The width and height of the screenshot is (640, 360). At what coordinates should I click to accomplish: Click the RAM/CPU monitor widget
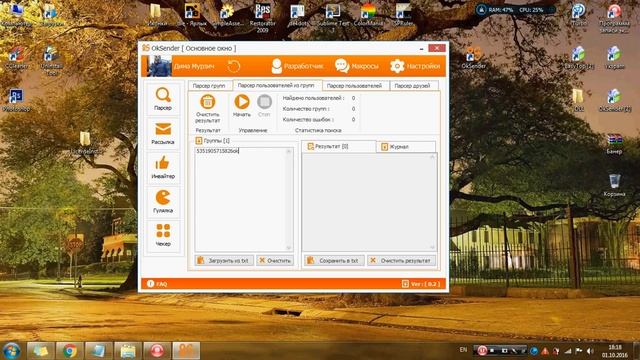click(x=515, y=9)
